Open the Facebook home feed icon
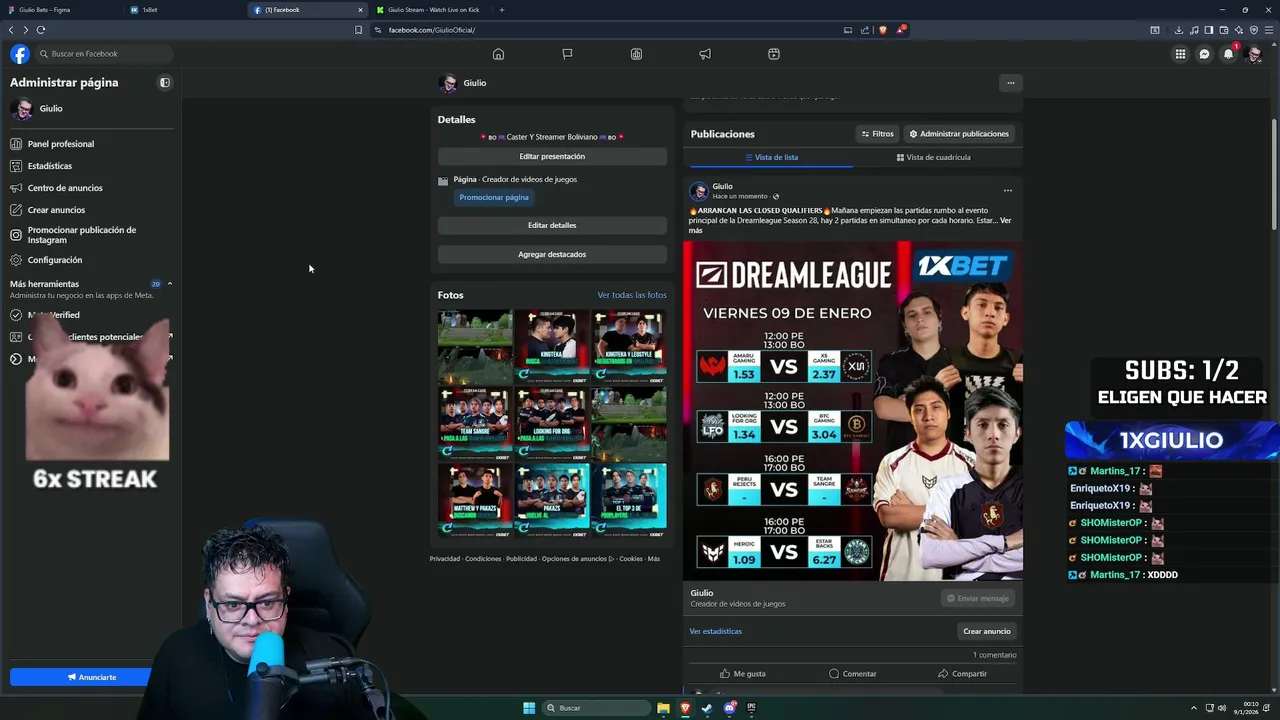The image size is (1280, 720). (498, 54)
